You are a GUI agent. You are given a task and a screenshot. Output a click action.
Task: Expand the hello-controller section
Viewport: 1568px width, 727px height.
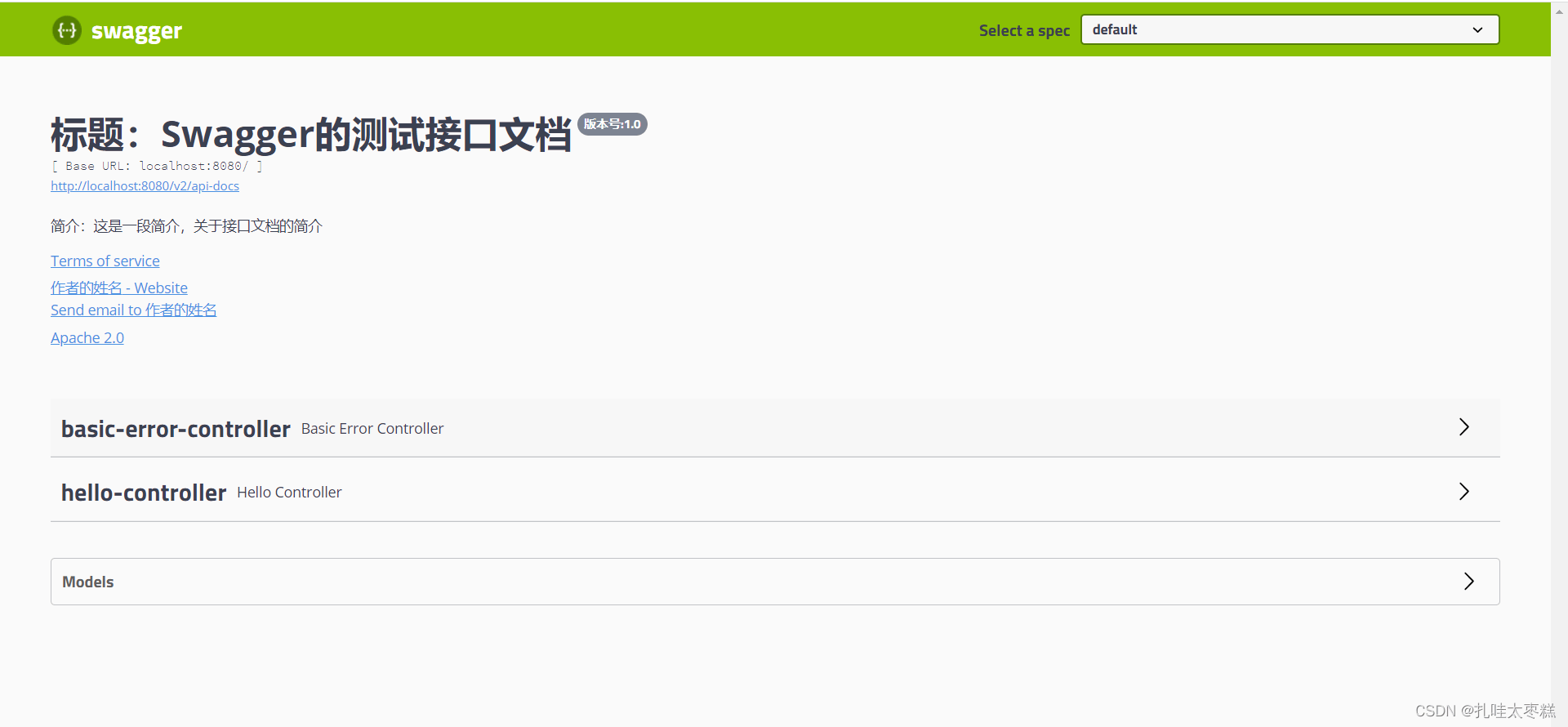[x=775, y=492]
